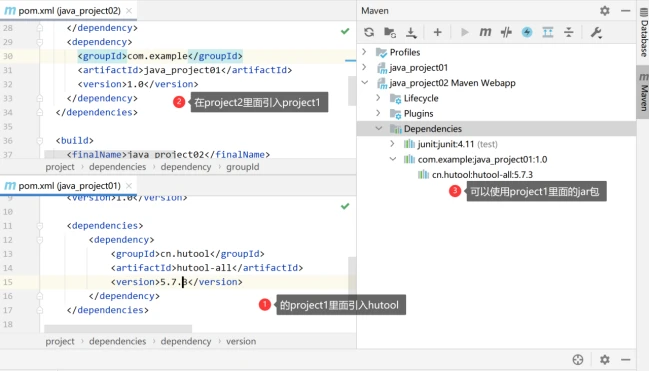
Task: Fold dependency block at line 29
Action: pos(39,42)
